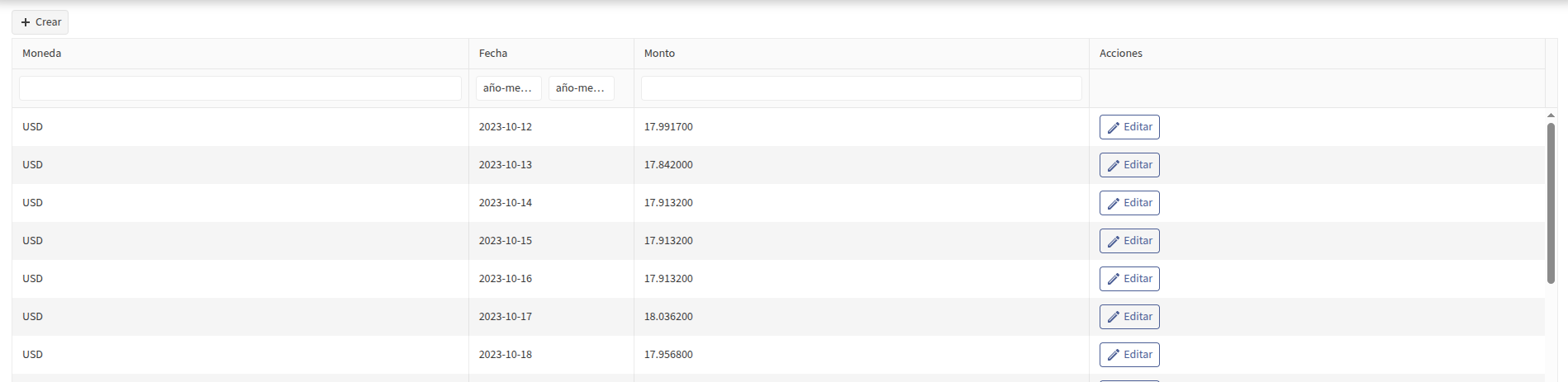Focus the Moneda filter input
This screenshot has height=382, width=1568.
pyautogui.click(x=240, y=88)
